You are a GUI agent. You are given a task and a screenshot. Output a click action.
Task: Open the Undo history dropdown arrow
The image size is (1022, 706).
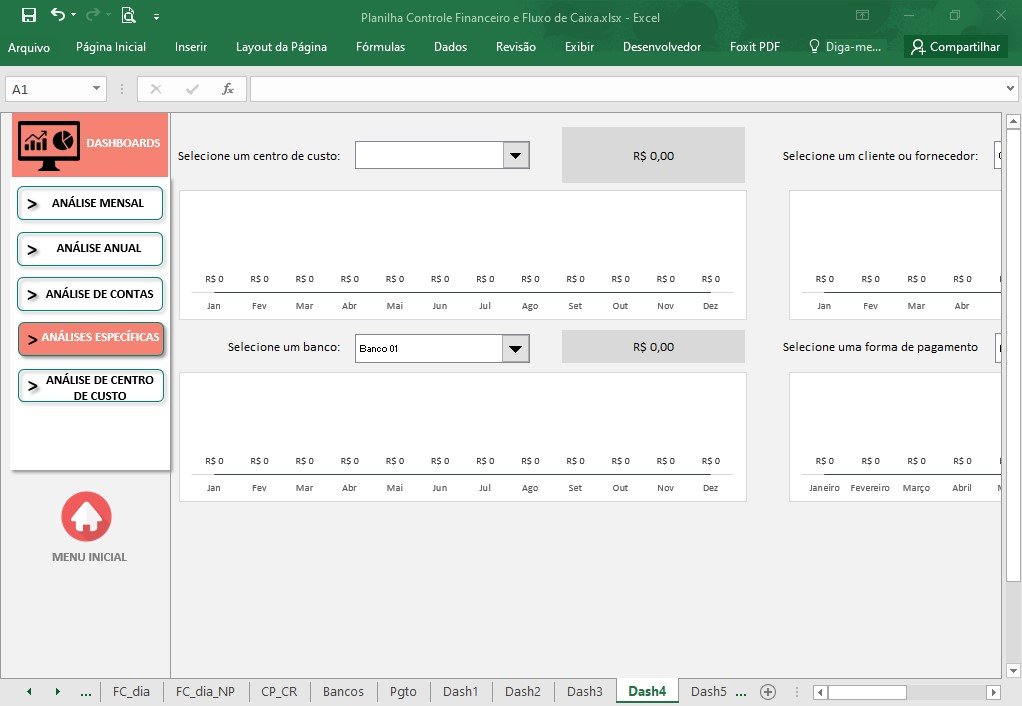74,15
